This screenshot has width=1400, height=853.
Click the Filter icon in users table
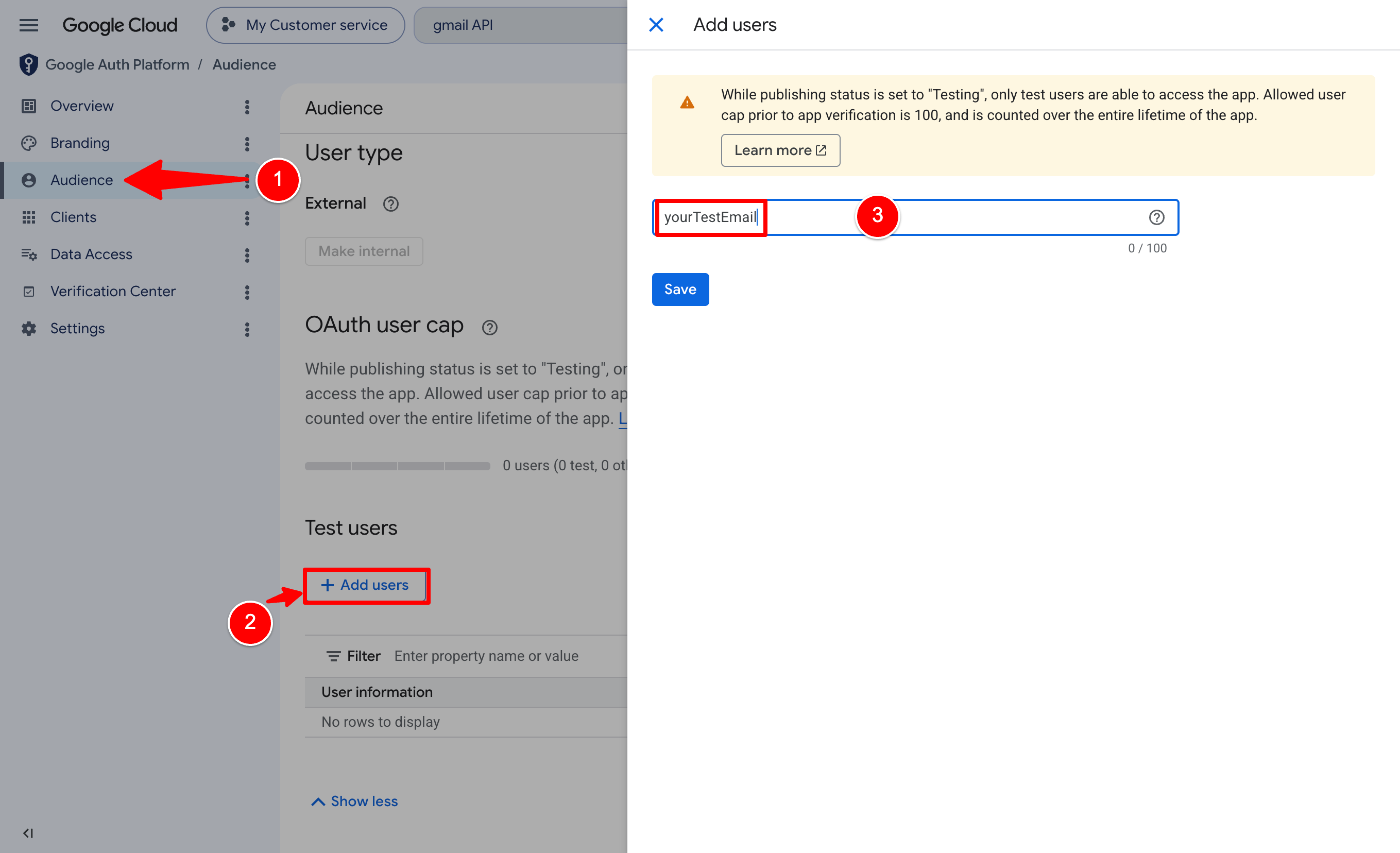tap(333, 656)
